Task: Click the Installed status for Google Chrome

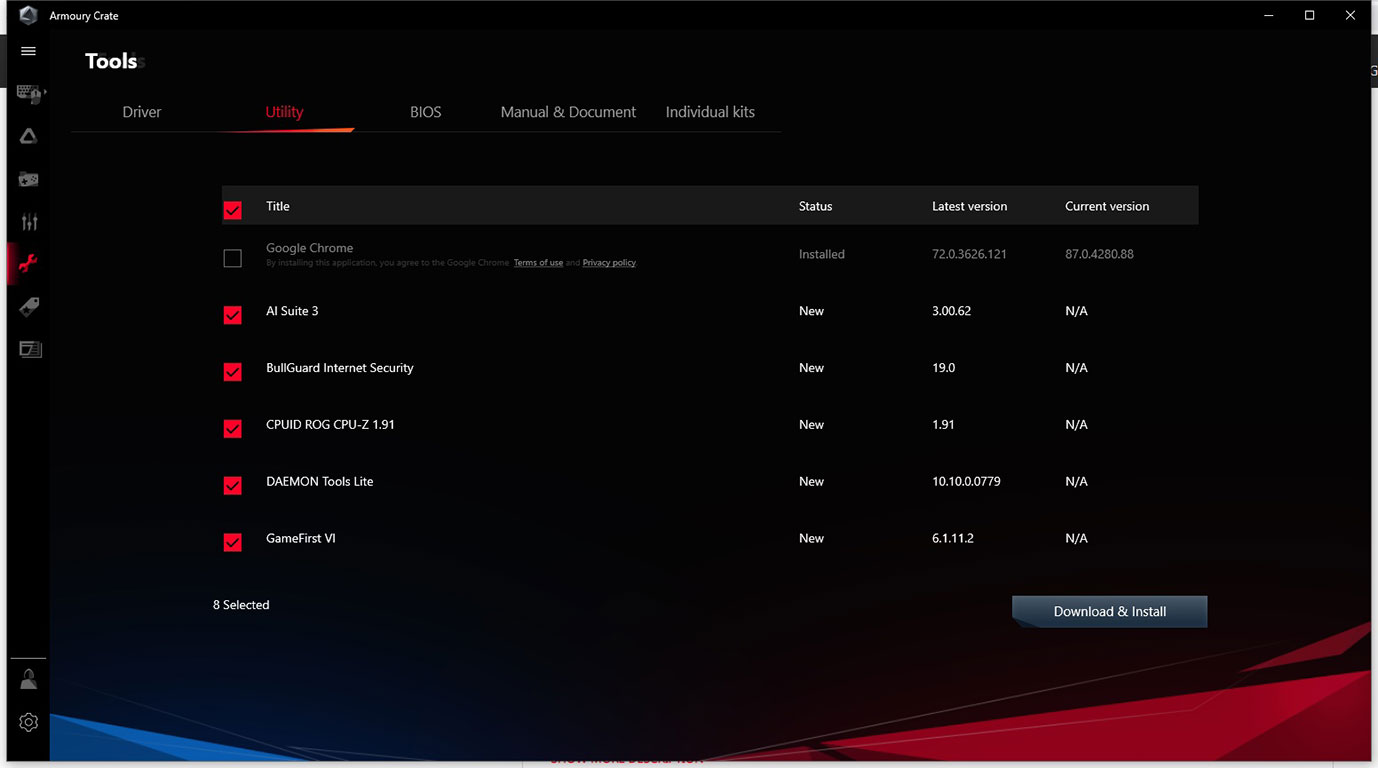Action: (x=822, y=254)
